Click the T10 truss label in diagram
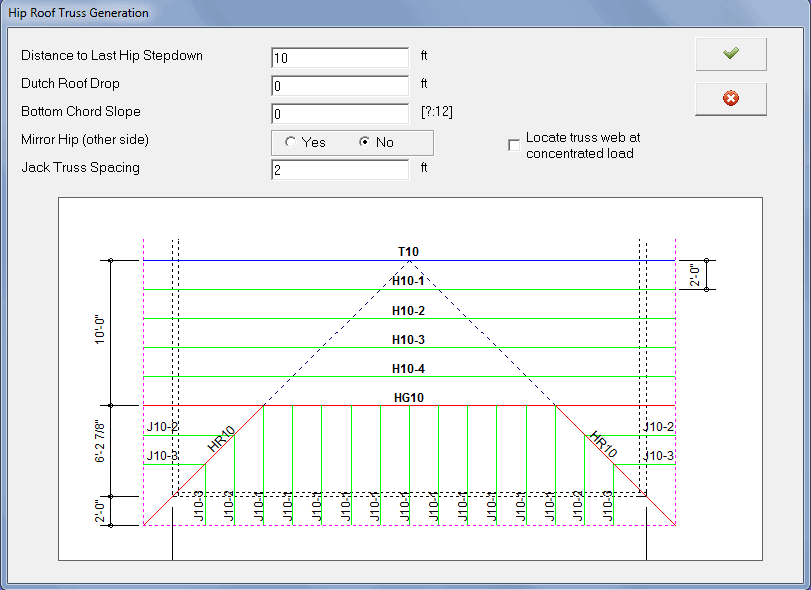The image size is (811, 590). (408, 251)
